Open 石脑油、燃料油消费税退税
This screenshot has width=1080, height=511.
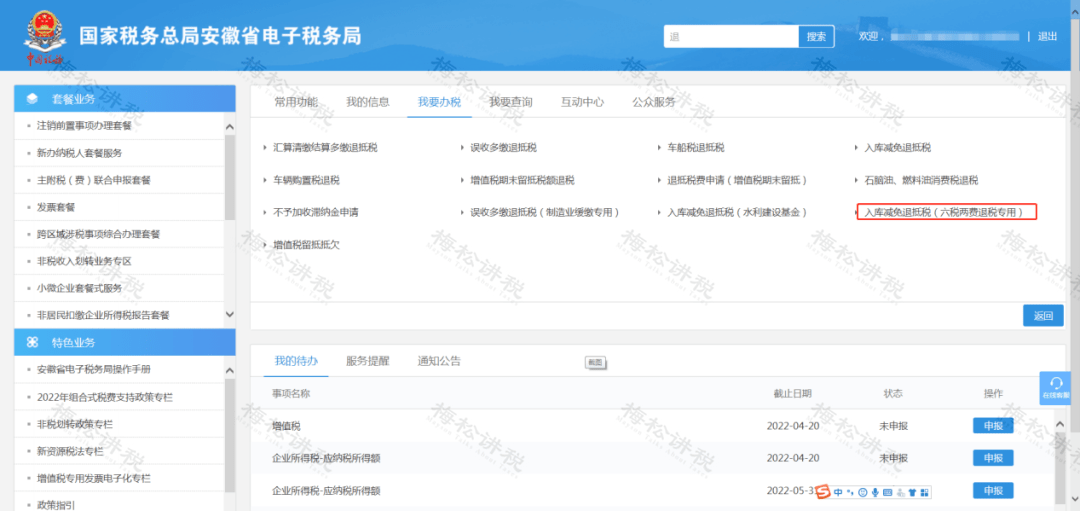click(921, 180)
